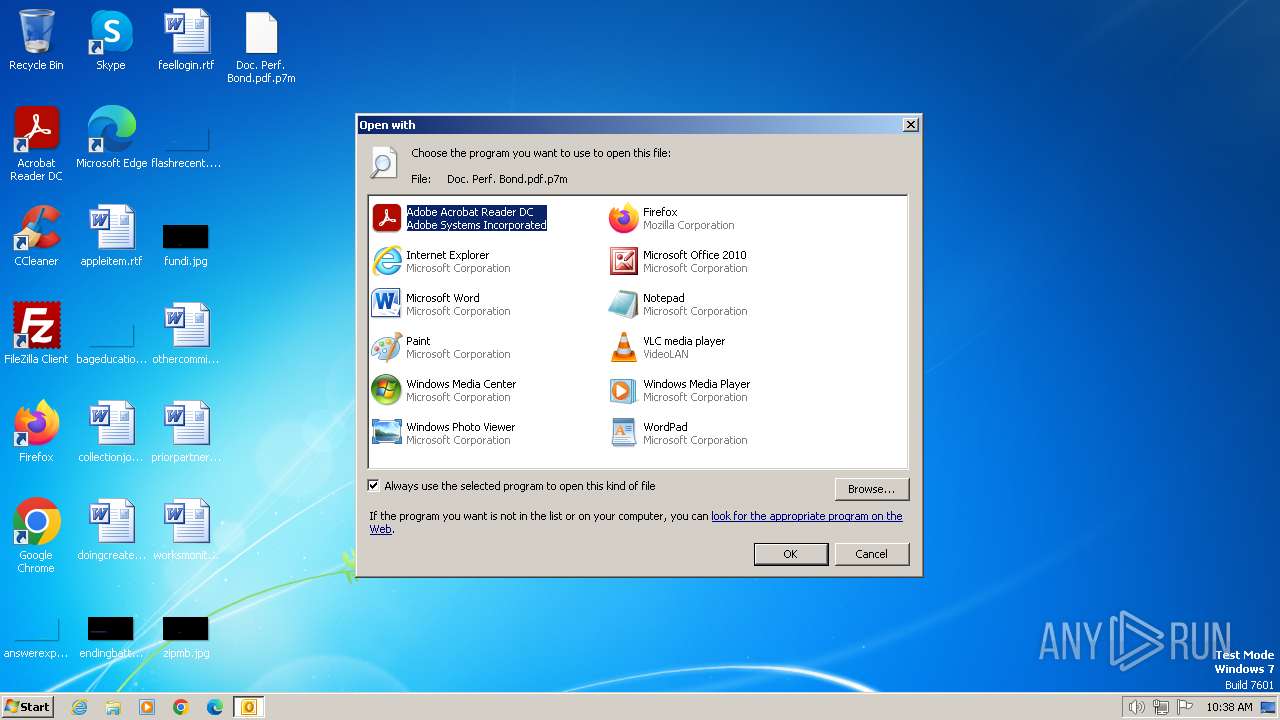Click the taskbar clock showing 10:38 AM
The height and width of the screenshot is (720, 1280).
1229,707
